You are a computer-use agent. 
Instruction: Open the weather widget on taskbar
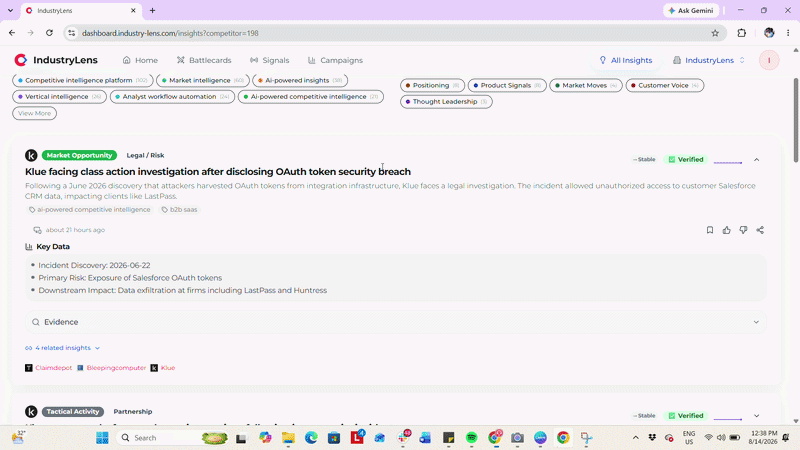coord(18,437)
